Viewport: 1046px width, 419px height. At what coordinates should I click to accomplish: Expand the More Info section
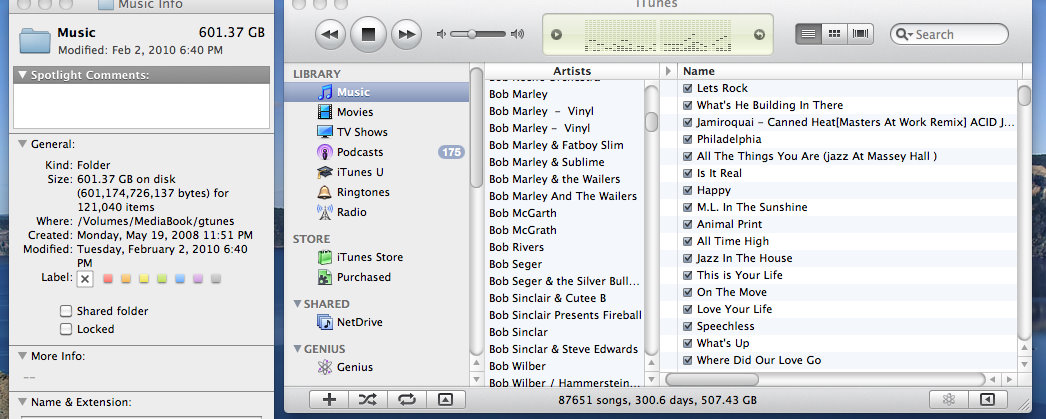pos(23,356)
